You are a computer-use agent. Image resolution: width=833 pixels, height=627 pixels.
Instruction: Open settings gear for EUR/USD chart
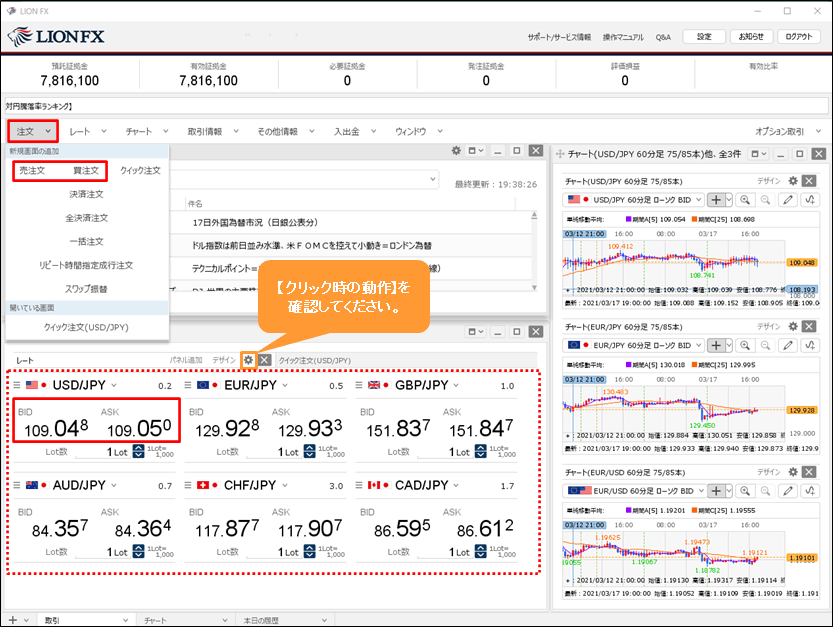click(793, 472)
